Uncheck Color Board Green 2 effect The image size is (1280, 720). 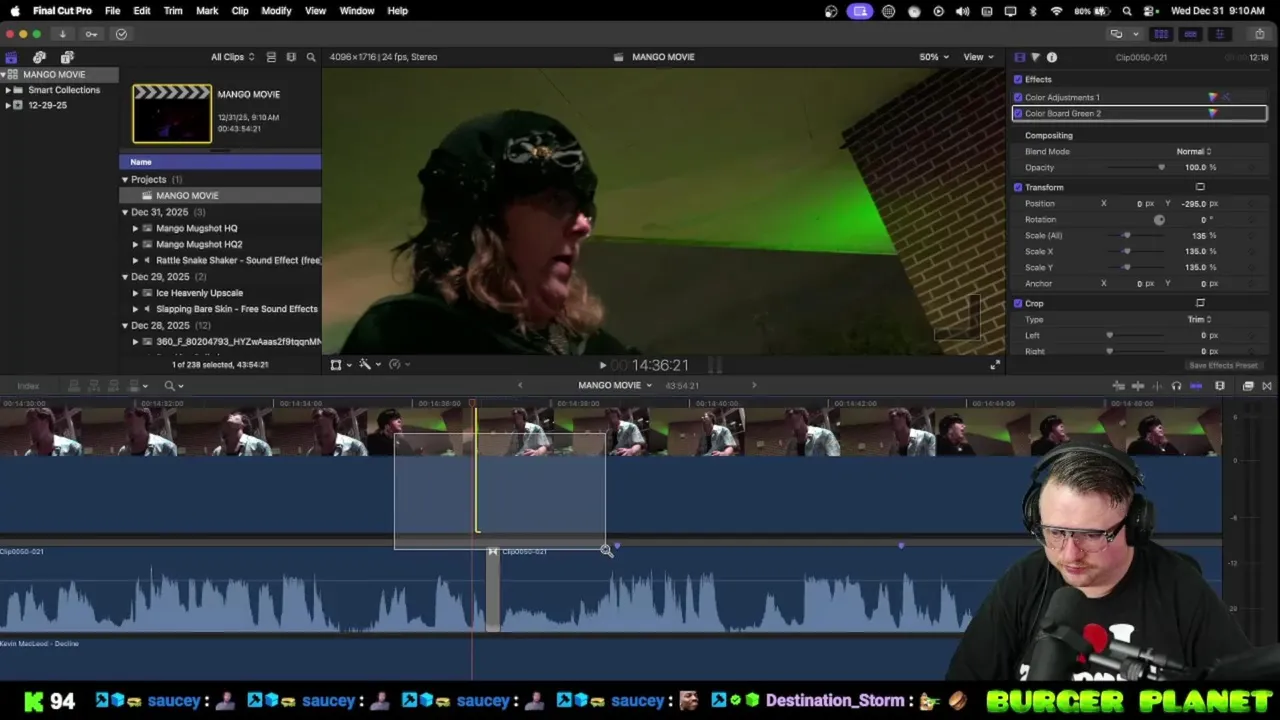[x=1018, y=113]
